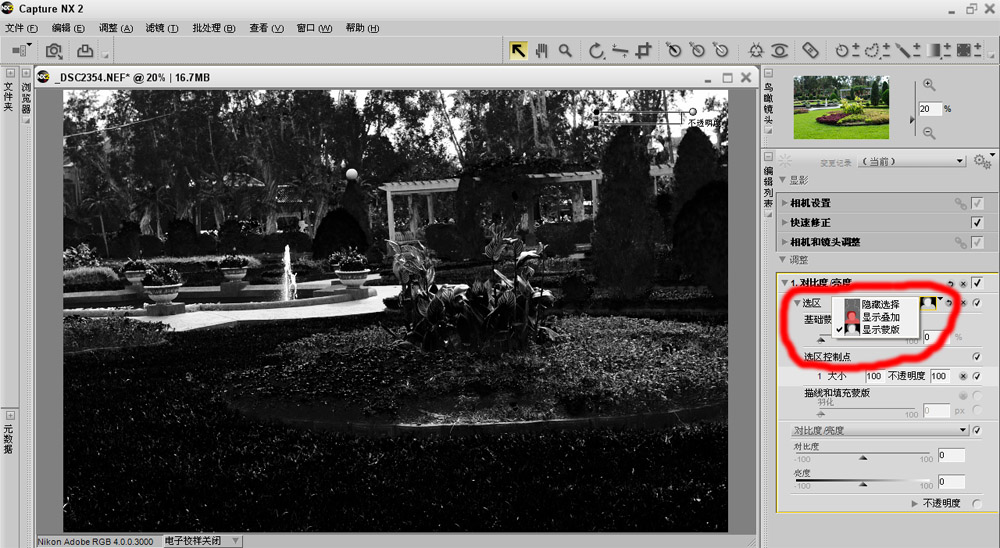Image resolution: width=1000 pixels, height=548 pixels.
Task: Open the 批处理 (B) menu
Action: (x=214, y=28)
